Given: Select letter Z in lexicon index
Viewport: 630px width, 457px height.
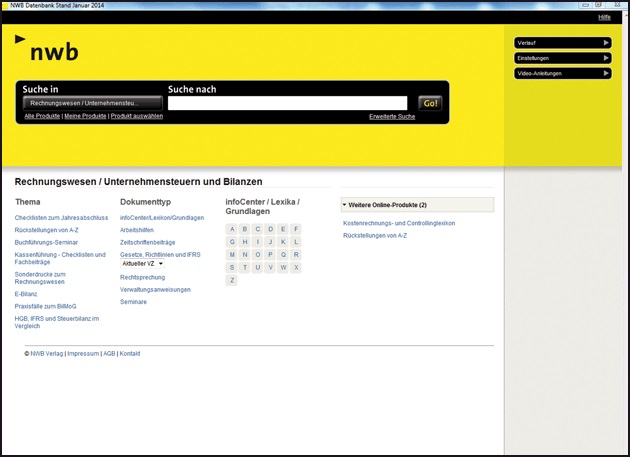Looking at the screenshot, I should click(232, 281).
